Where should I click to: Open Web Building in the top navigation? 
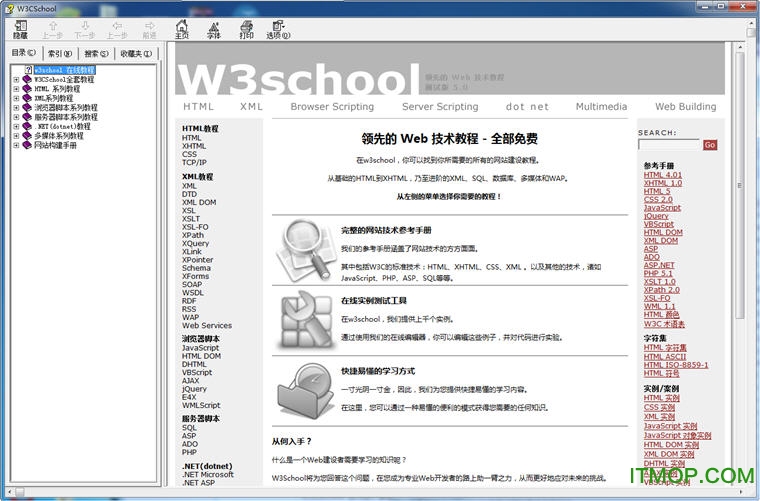[x=685, y=107]
